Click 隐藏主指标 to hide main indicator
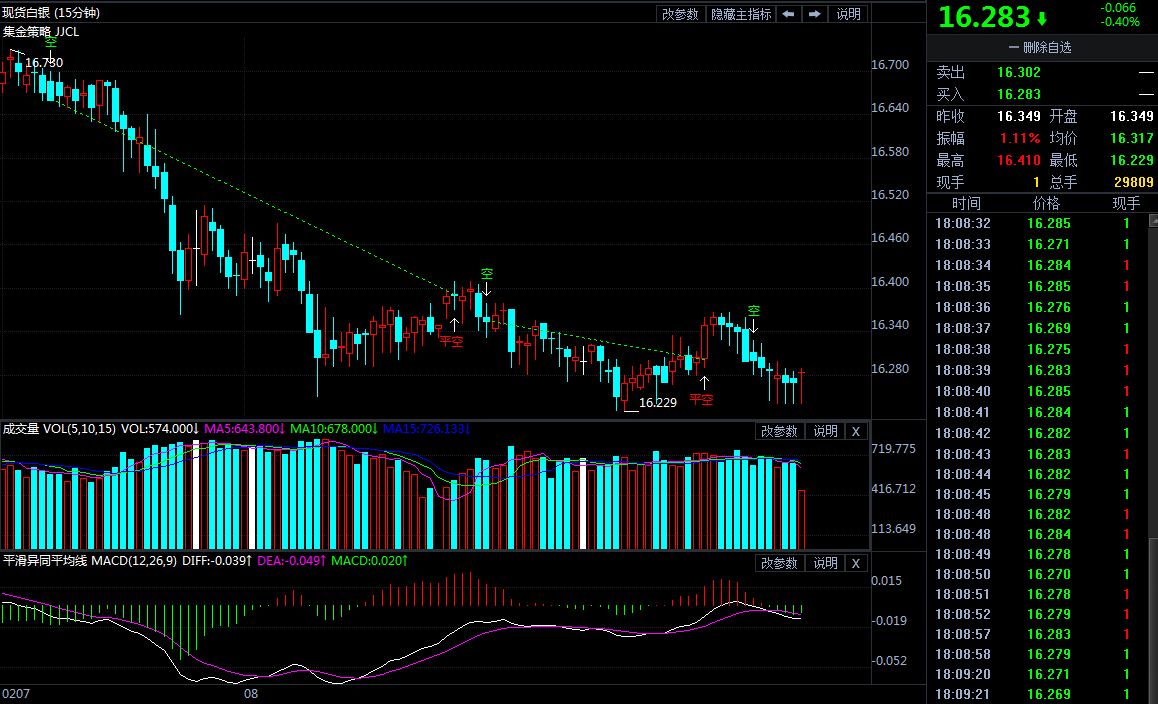Viewport: 1158px width, 704px height. pos(741,14)
